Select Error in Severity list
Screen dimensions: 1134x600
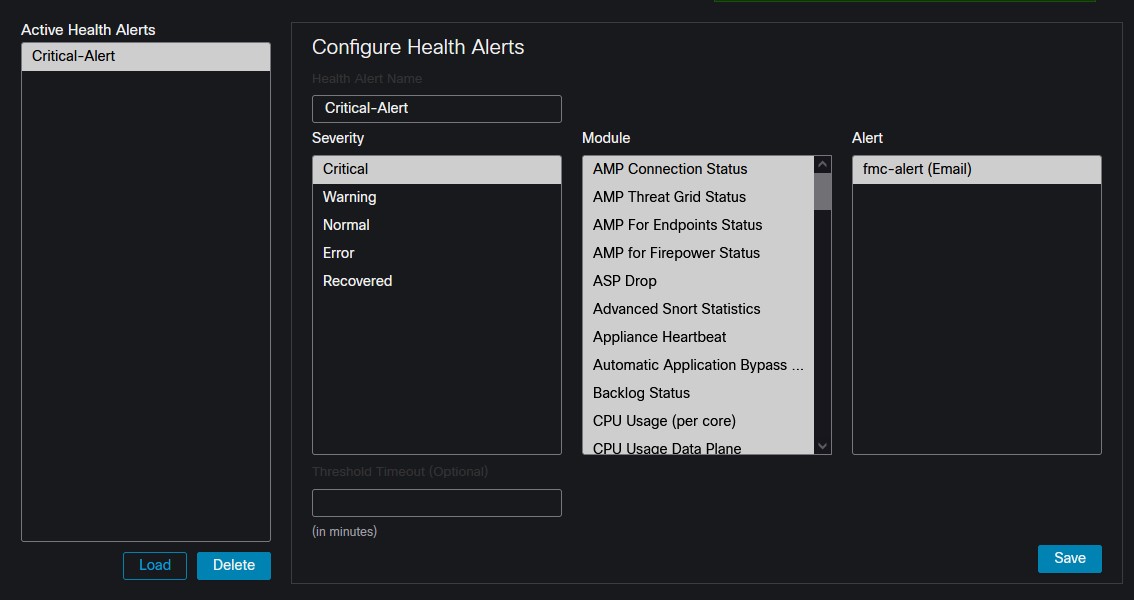pos(436,254)
